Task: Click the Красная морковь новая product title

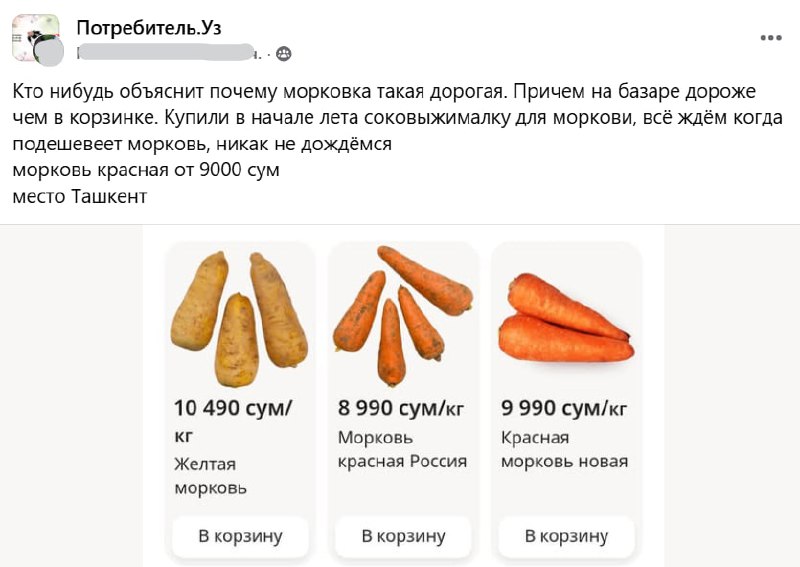Action: click(x=564, y=450)
